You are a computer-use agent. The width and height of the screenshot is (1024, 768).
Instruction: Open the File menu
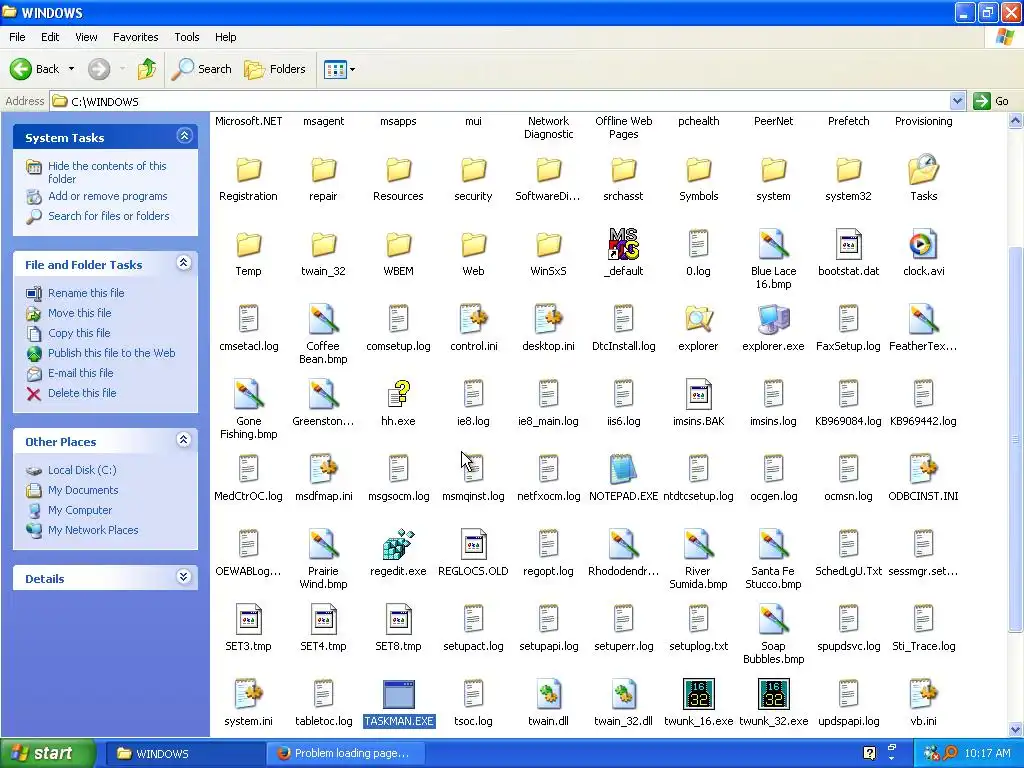point(17,37)
